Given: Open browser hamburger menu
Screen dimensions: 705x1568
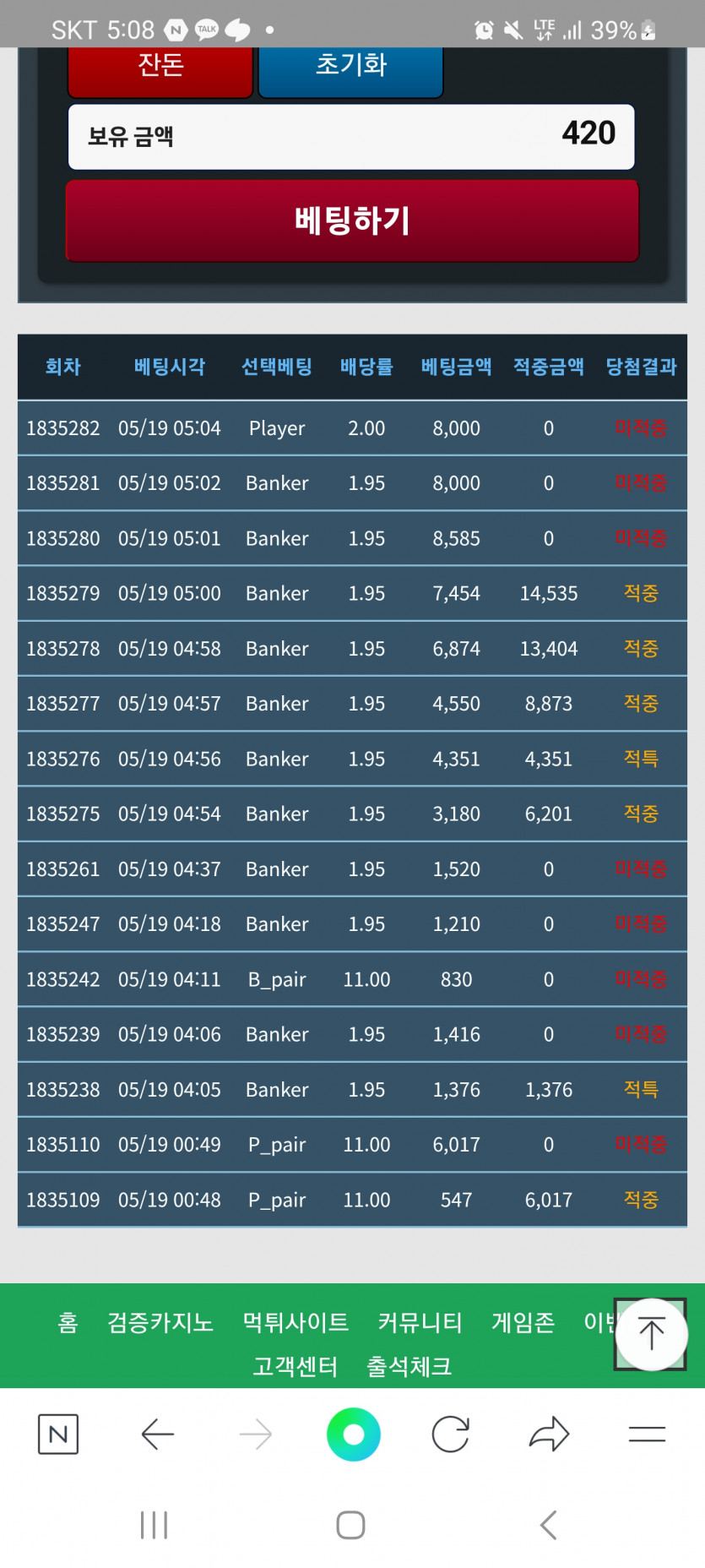Looking at the screenshot, I should click(x=648, y=1434).
